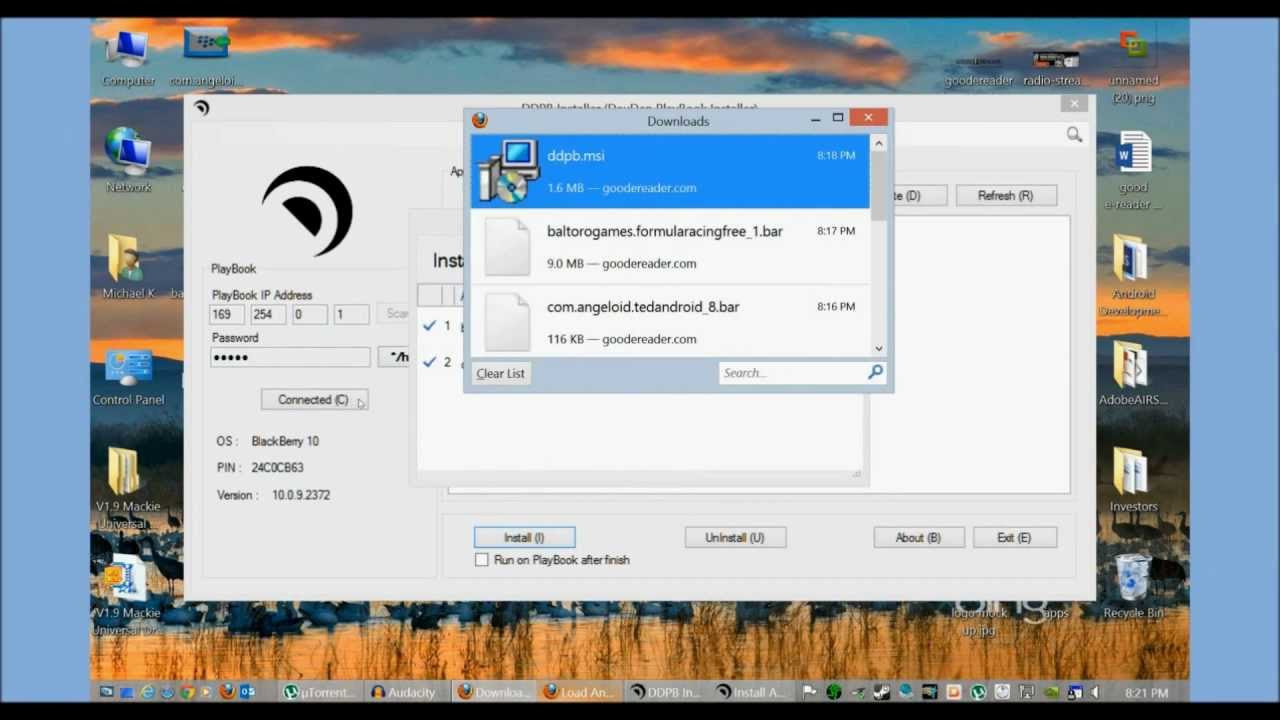Click the Steam icon in system tray
This screenshot has height=720, width=1280.
tap(882, 692)
